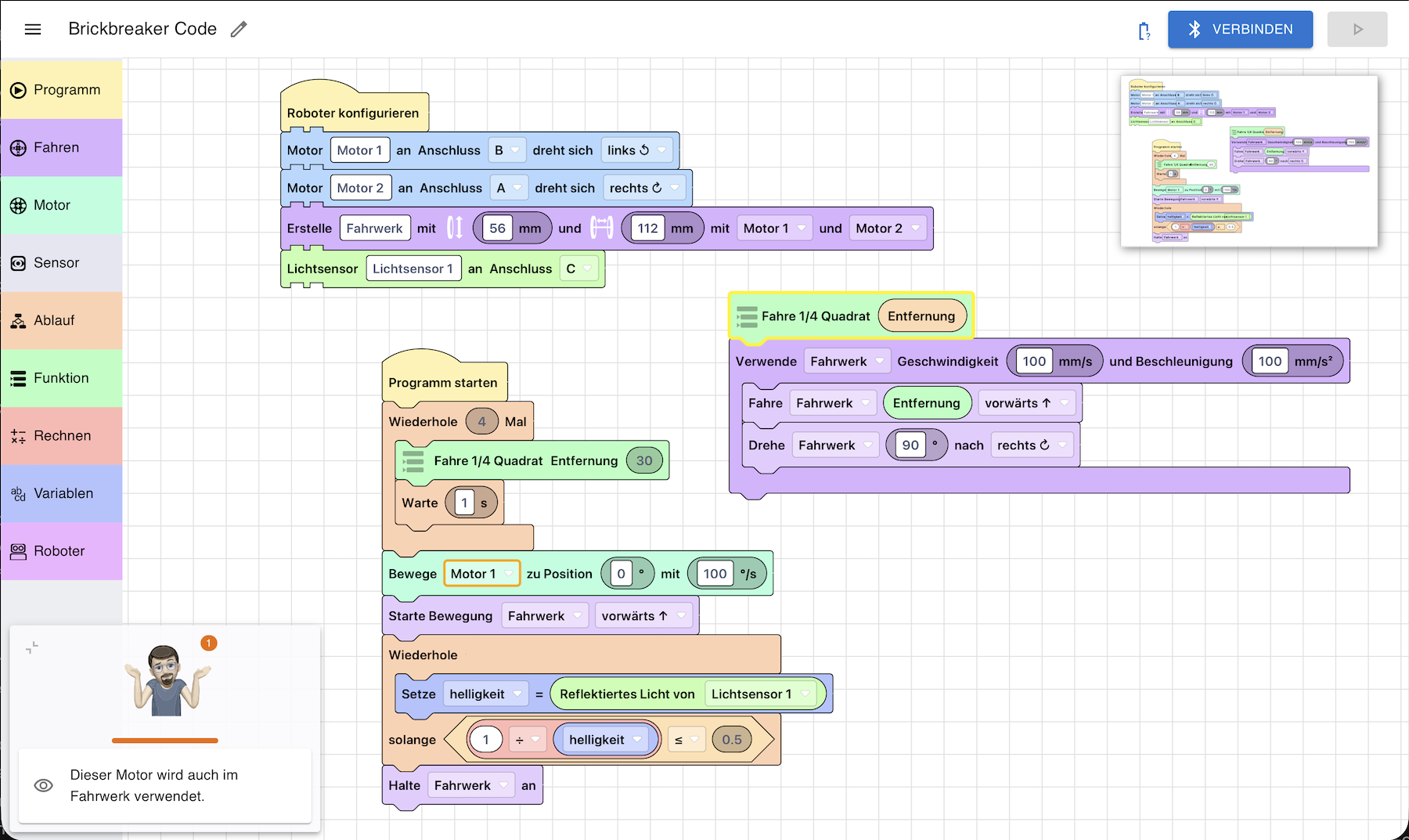This screenshot has width=1409, height=840.
Task: Click the function icon on Fahre 1/4 Quadrat definition
Action: pos(747,316)
